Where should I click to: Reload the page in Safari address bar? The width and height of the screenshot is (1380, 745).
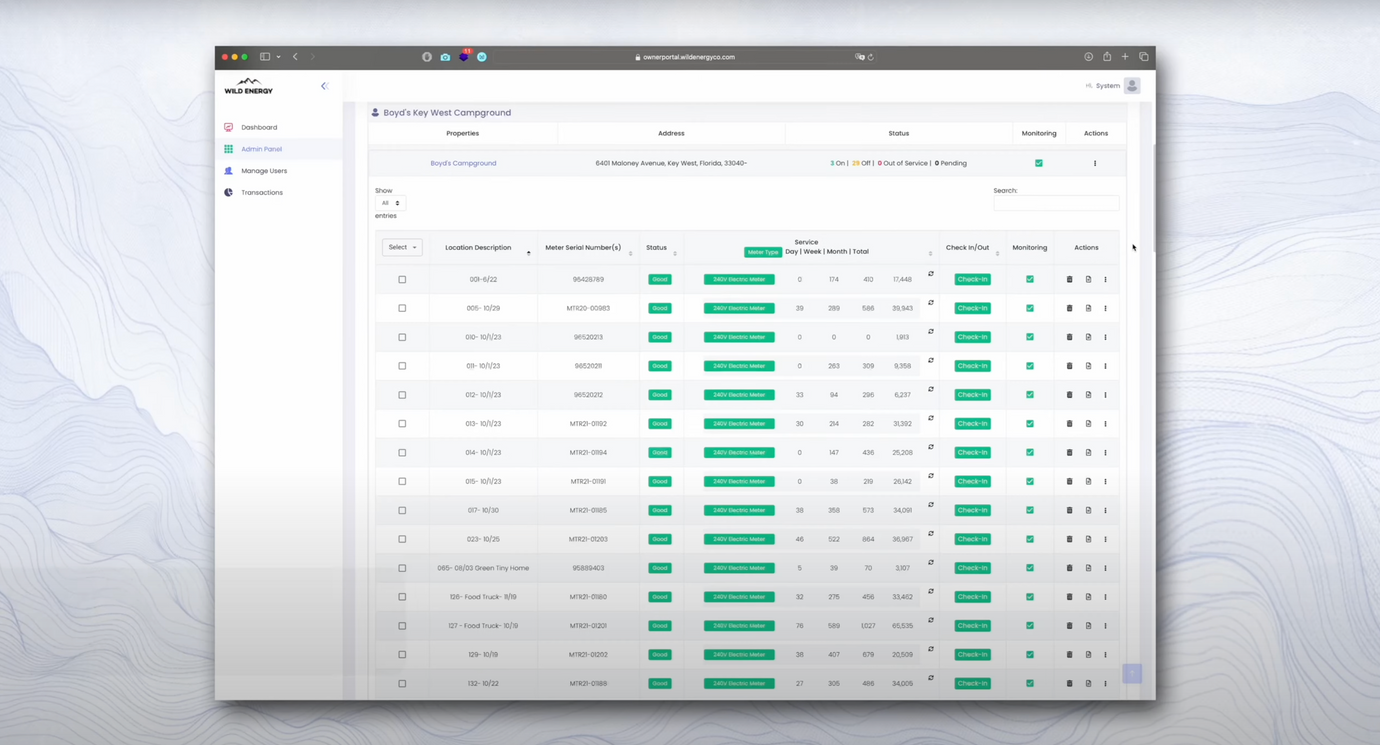pyautogui.click(x=871, y=57)
